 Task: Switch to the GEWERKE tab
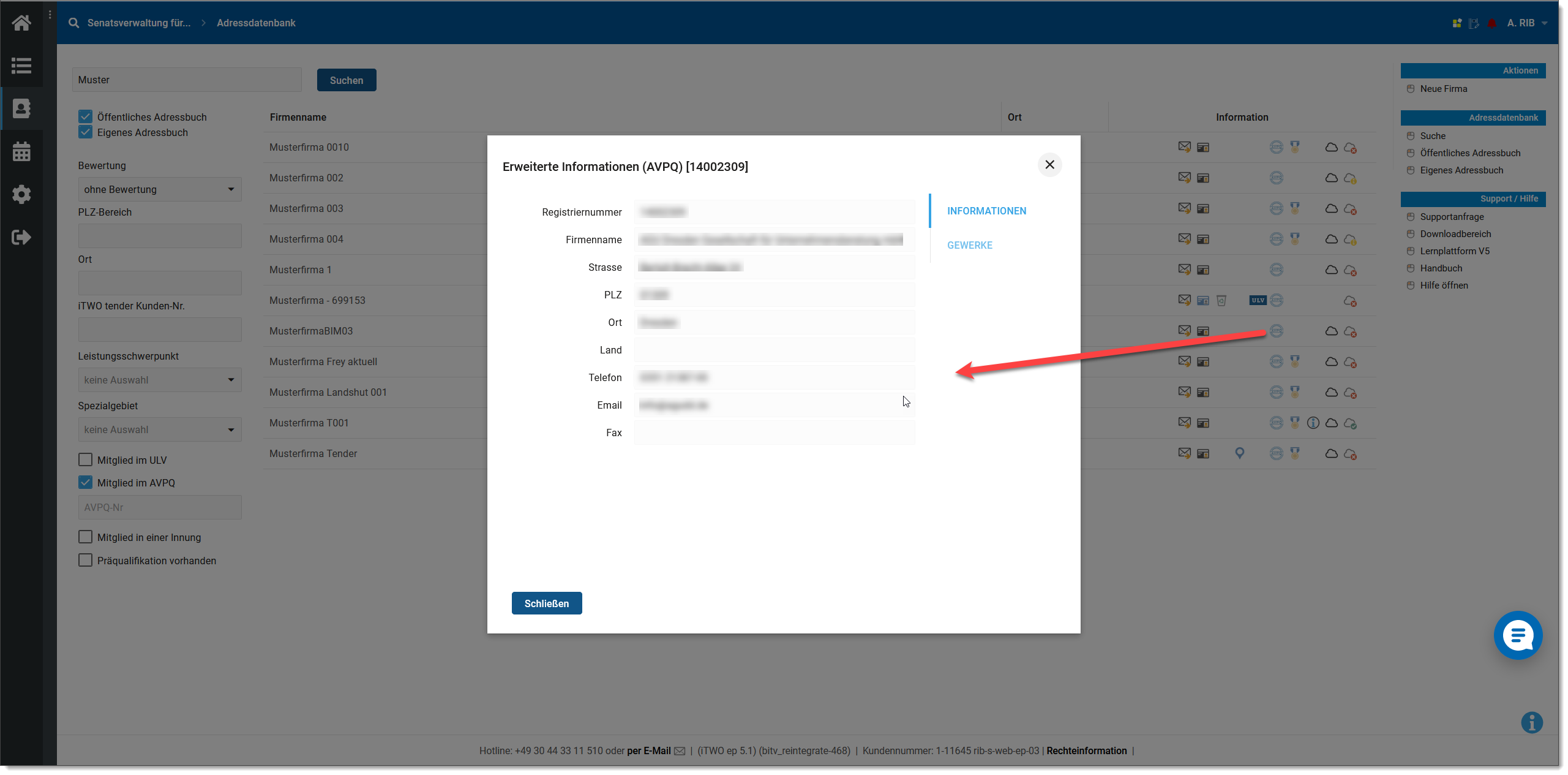969,245
